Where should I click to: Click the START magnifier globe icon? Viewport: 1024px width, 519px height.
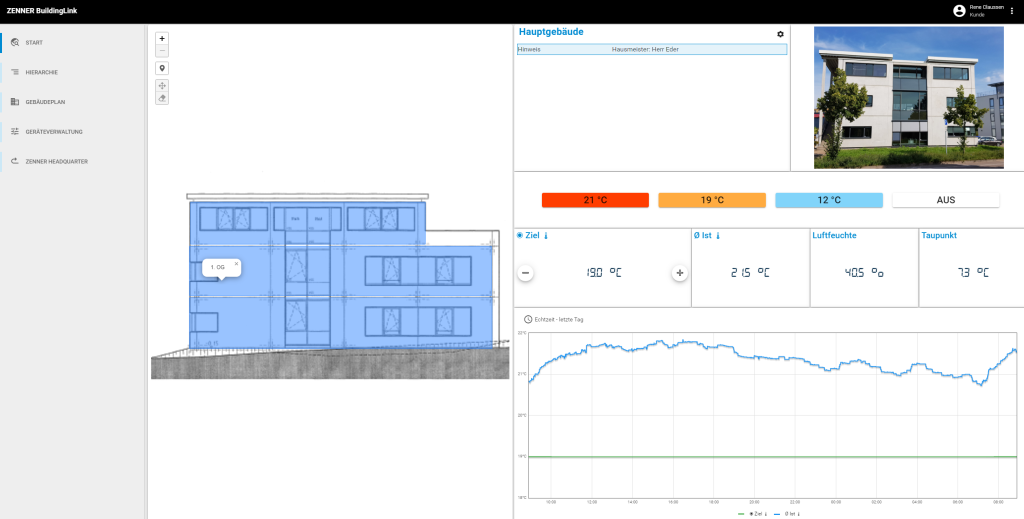tap(15, 42)
